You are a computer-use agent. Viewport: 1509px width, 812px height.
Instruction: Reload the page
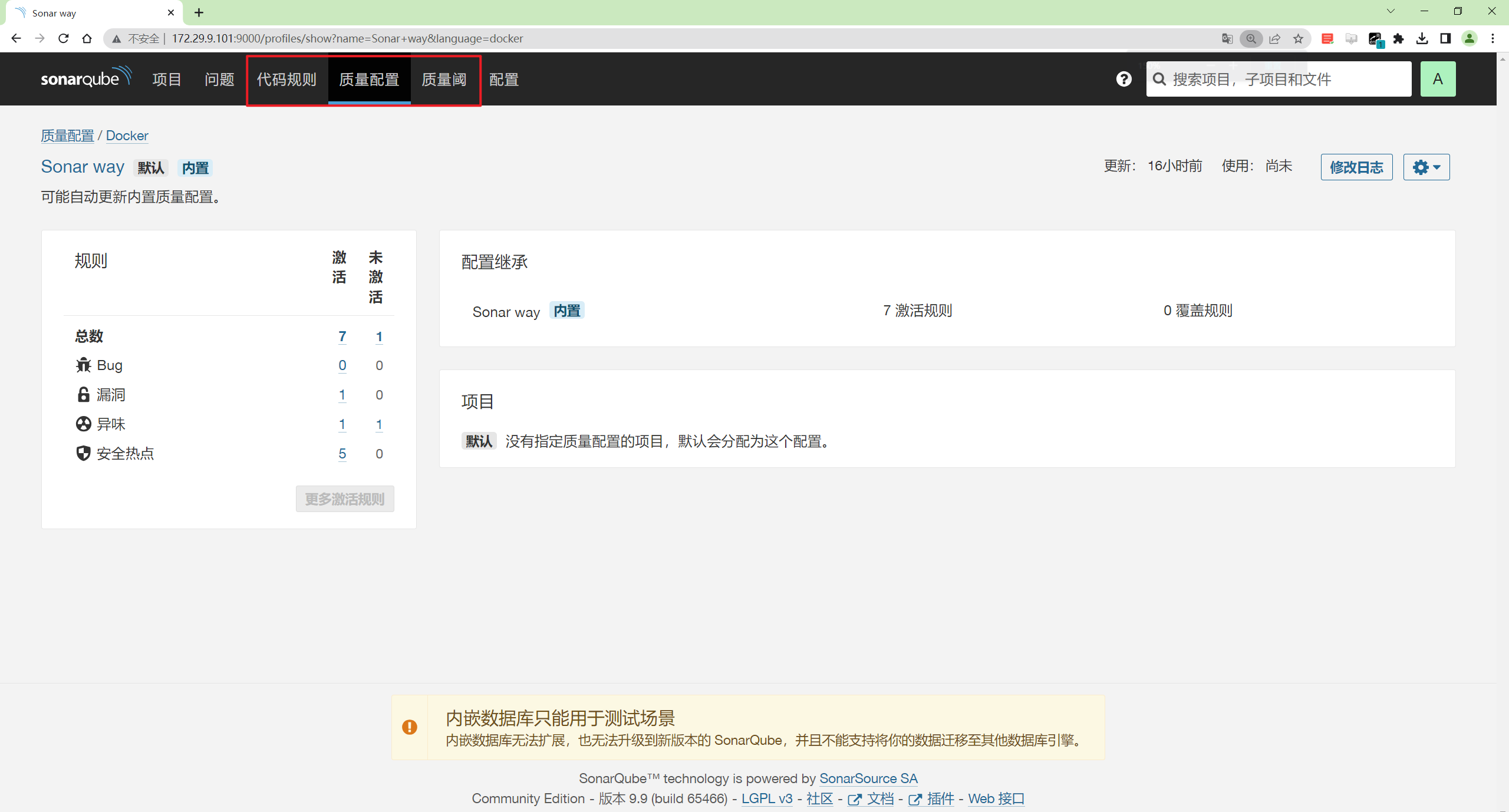(63, 38)
